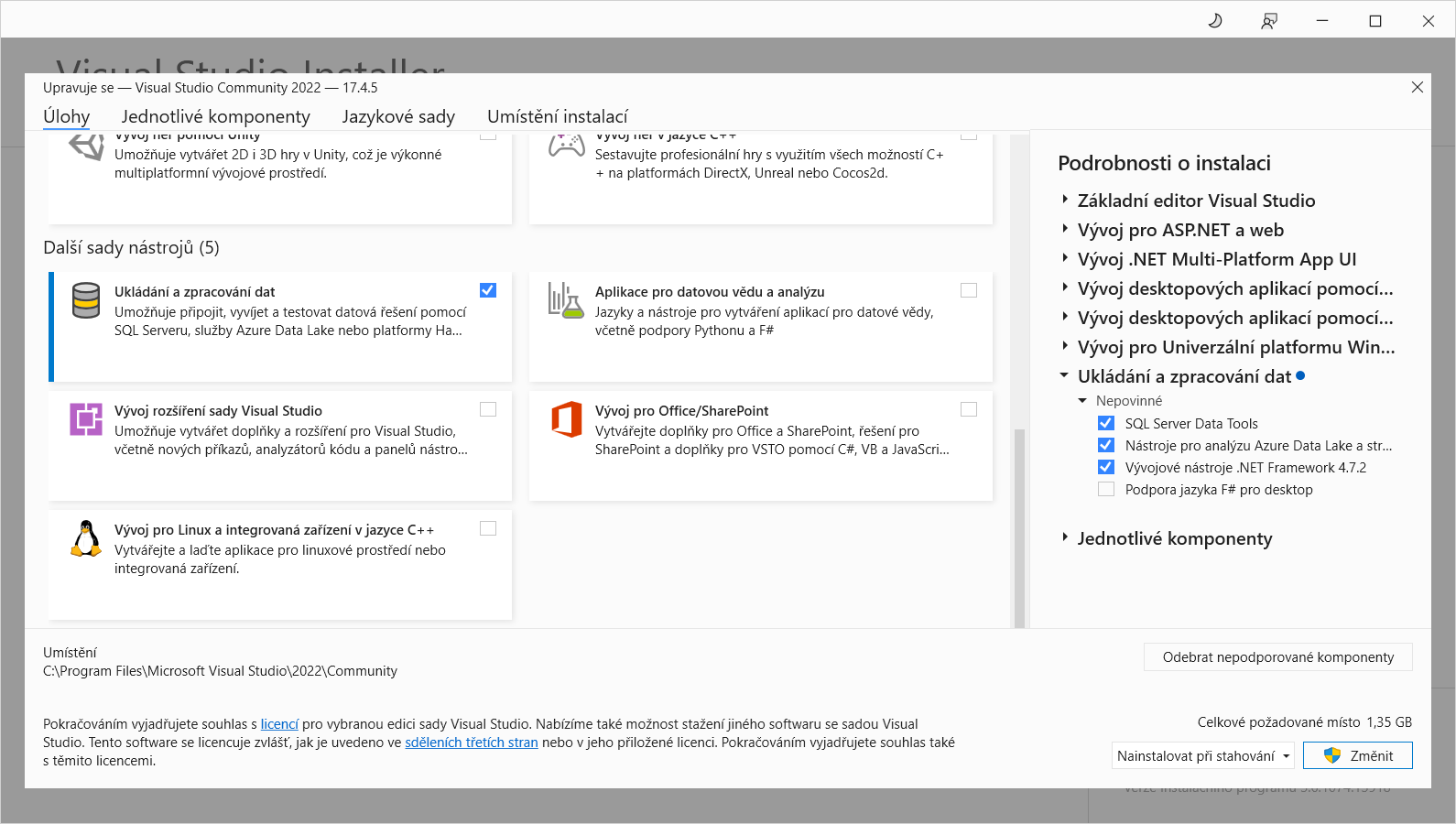Viewport: 1456px width, 824px height.
Task: Click the workload list vertical scrollbar
Action: click(x=1018, y=522)
